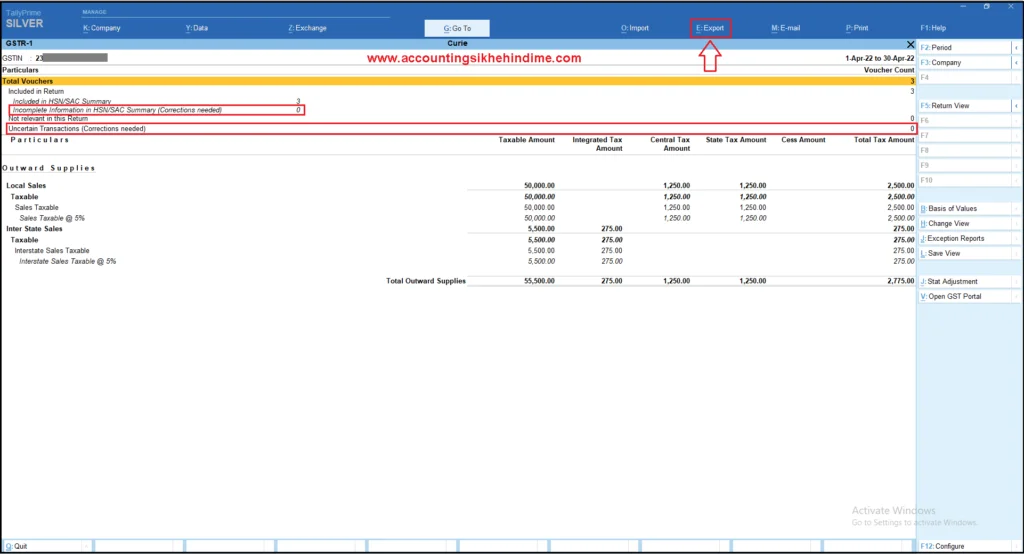Select Included in HSN/SAC Summary row
Screen dimensions: 1024x554
[157, 101]
